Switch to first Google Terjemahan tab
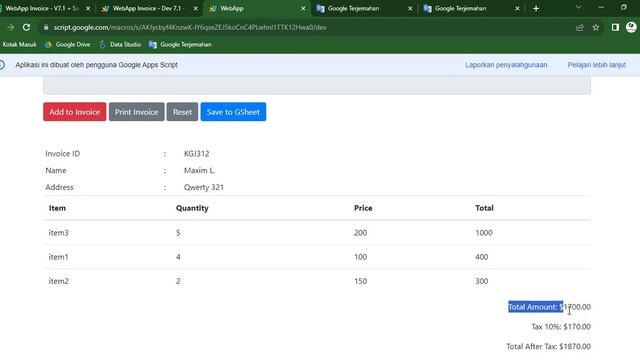Viewport: 640px width, 360px height. pos(364,9)
